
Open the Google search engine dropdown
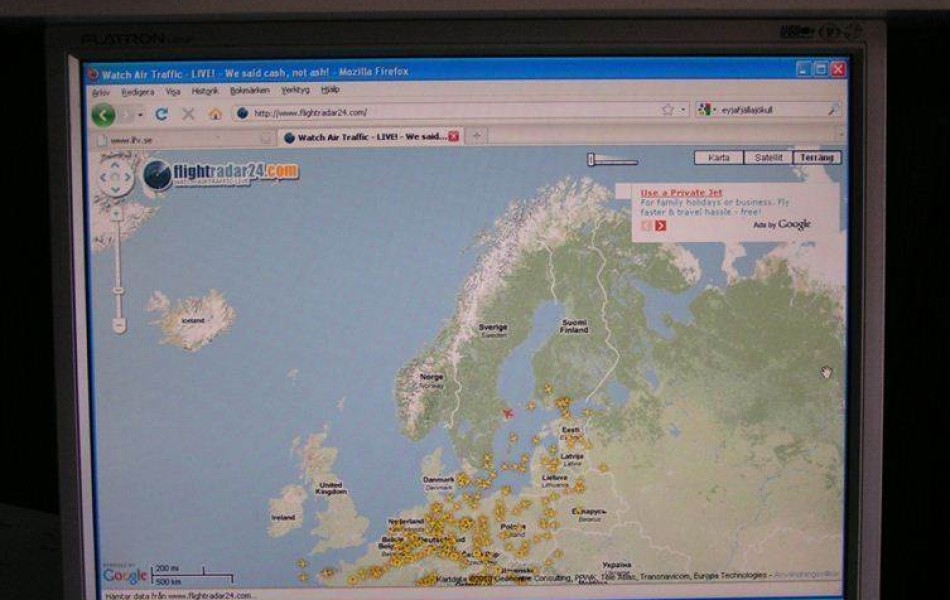point(707,110)
